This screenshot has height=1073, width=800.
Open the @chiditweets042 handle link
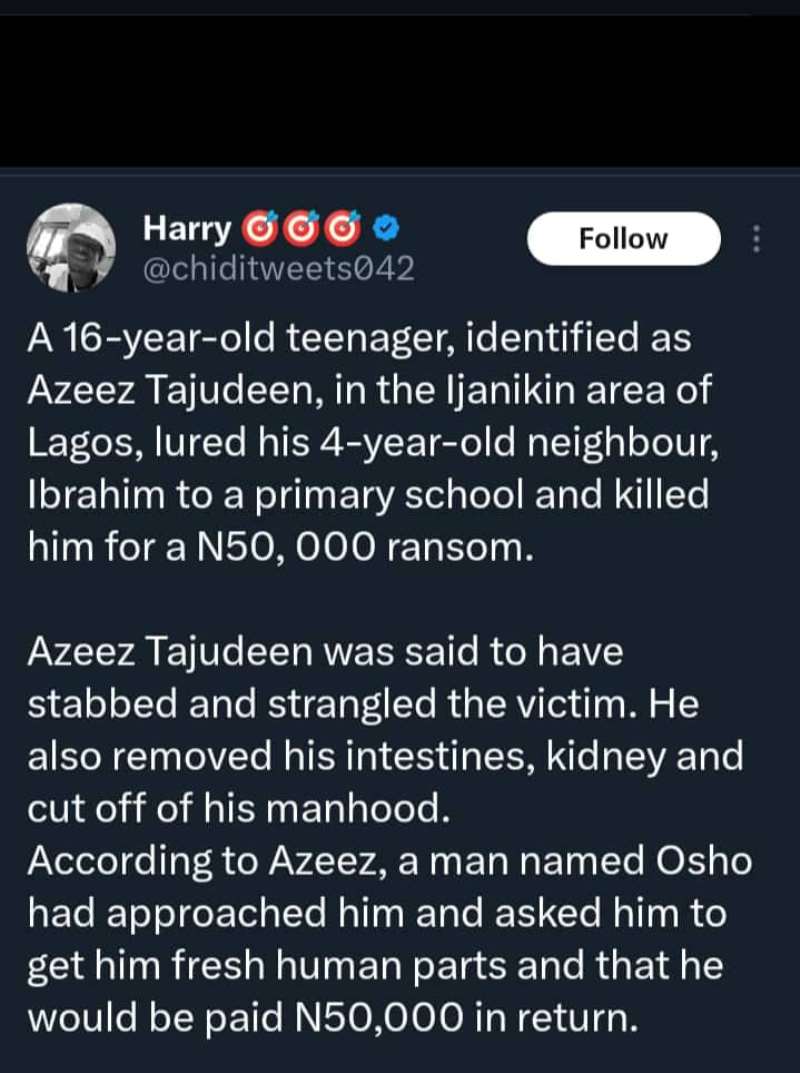279,270
